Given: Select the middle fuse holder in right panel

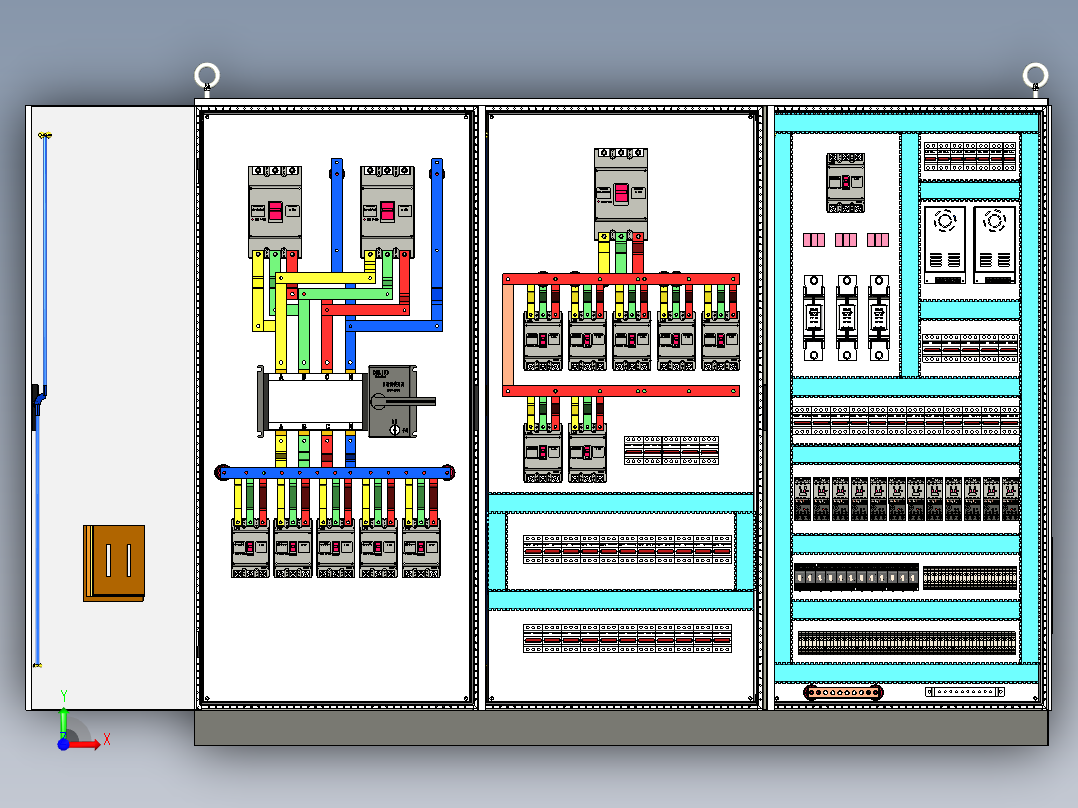Looking at the screenshot, I should 846,318.
